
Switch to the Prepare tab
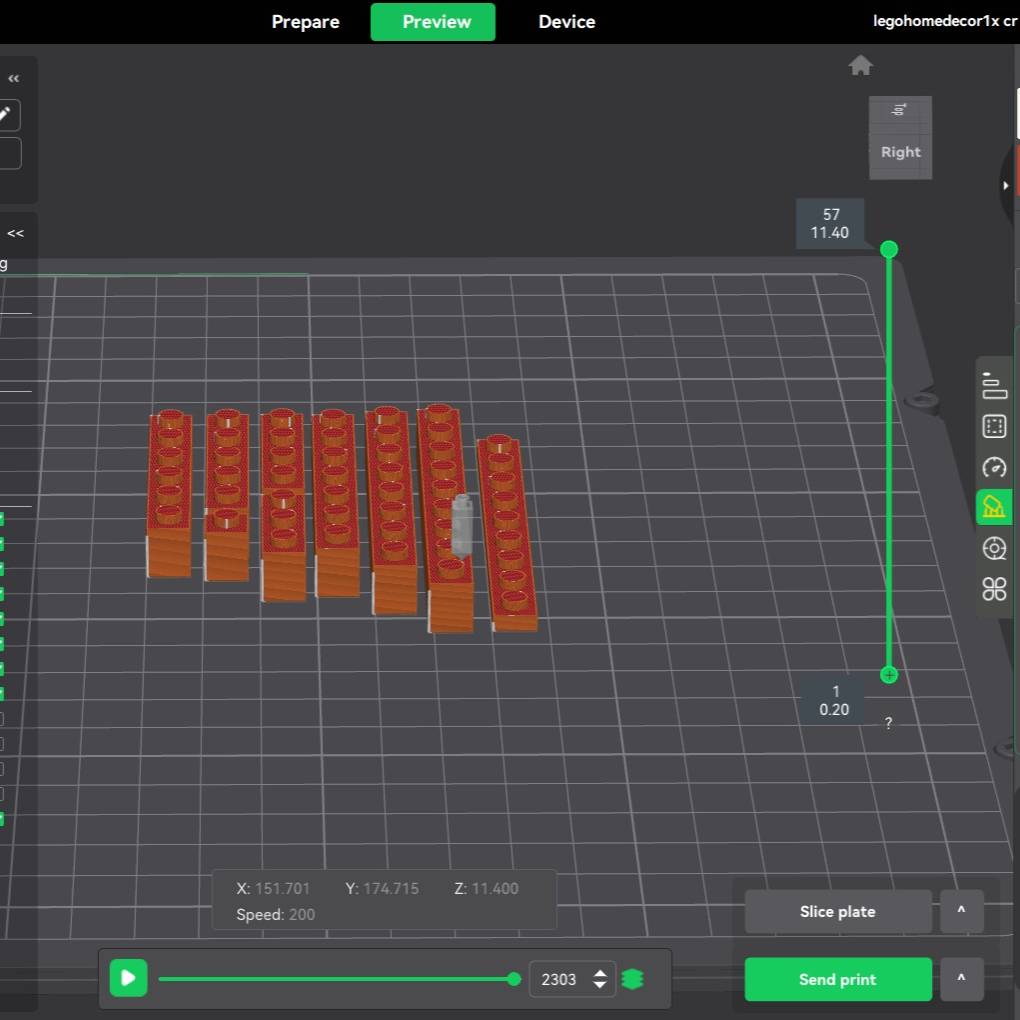click(x=305, y=22)
